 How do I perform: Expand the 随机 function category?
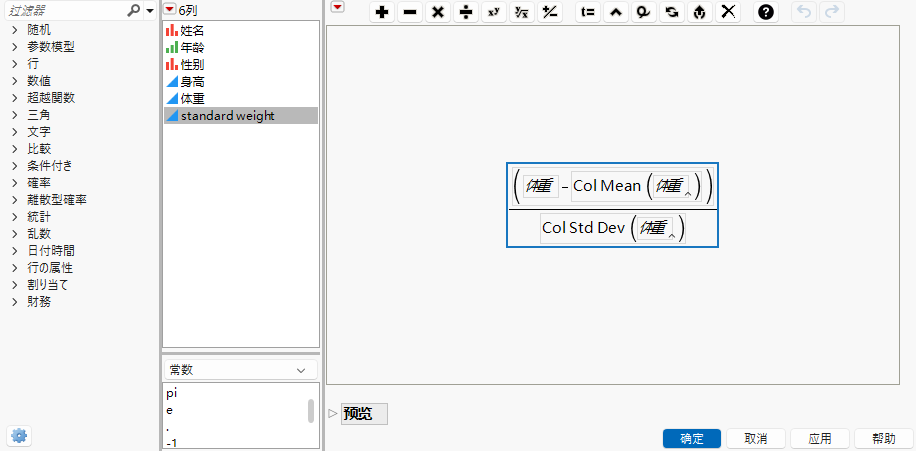pyautogui.click(x=15, y=30)
